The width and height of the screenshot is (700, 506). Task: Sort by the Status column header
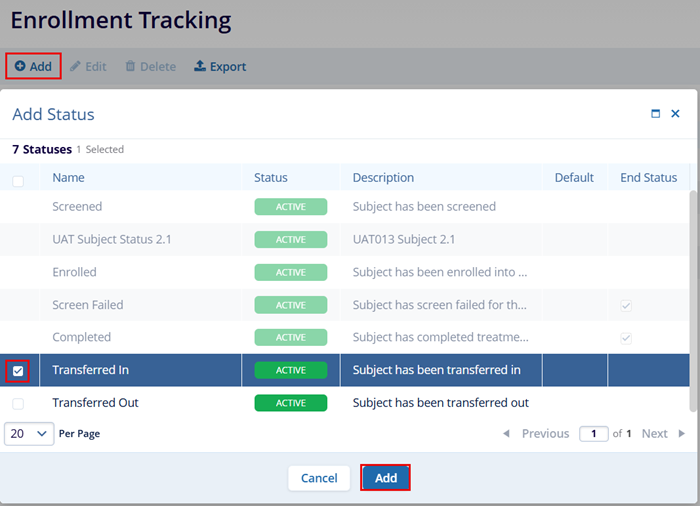point(270,178)
